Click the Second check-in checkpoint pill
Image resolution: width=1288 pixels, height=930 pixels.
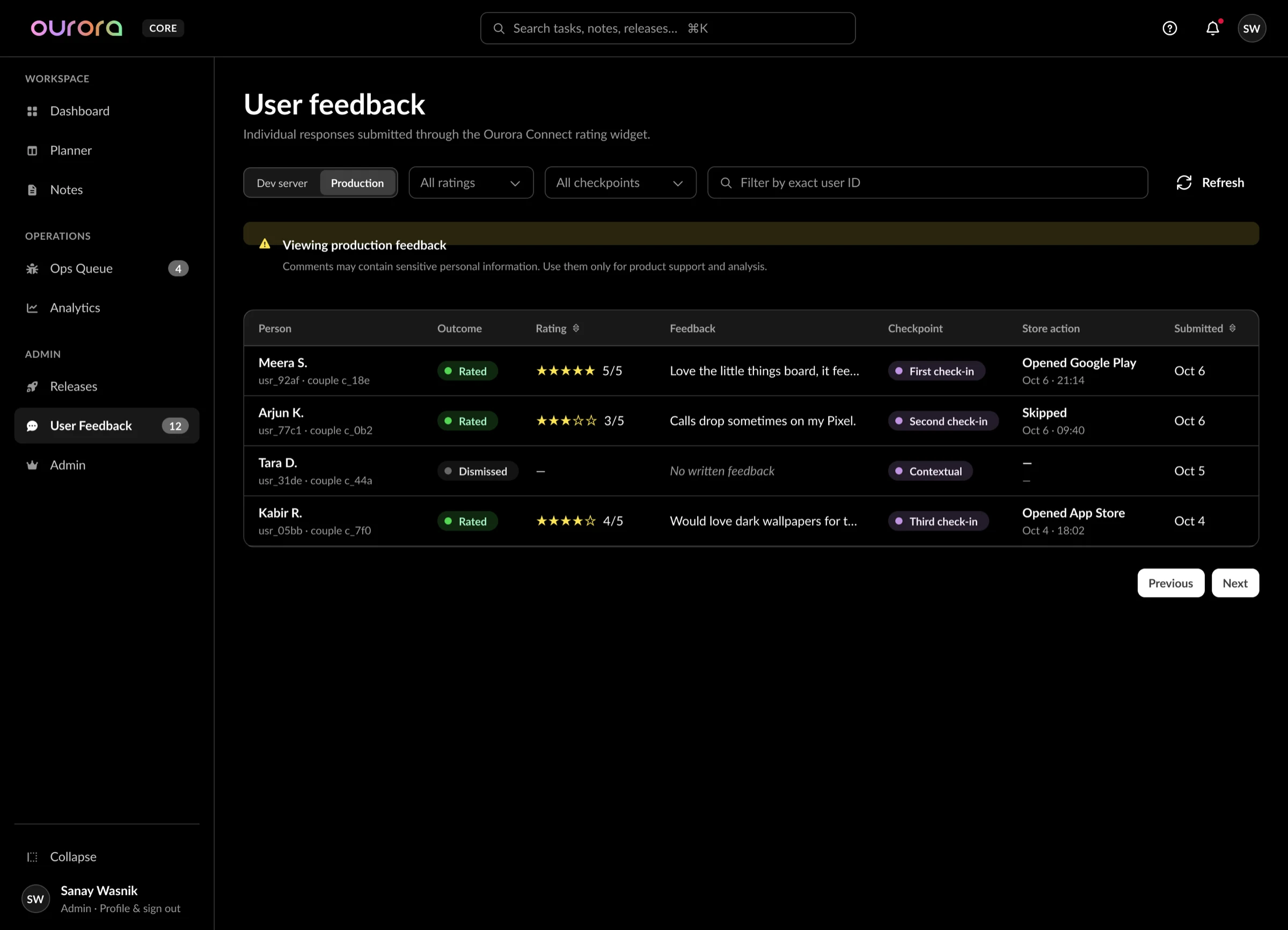coord(943,421)
